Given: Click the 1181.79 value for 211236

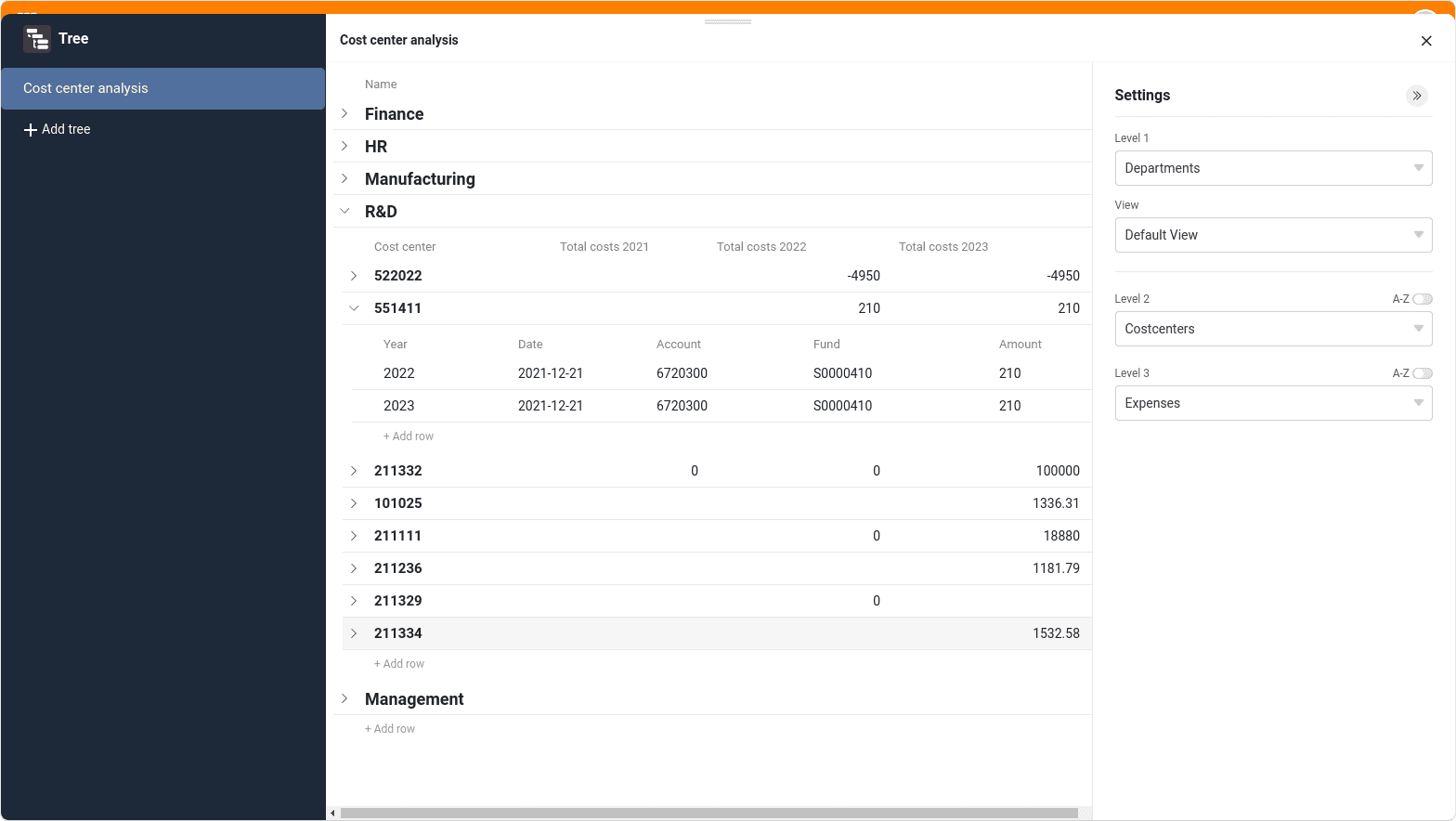Looking at the screenshot, I should [1056, 568].
